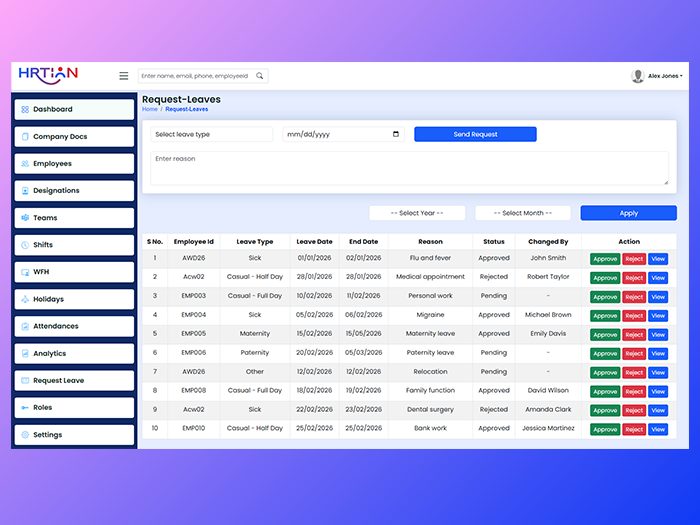Open Analytics from the sidebar
Image resolution: width=700 pixels, height=525 pixels.
coord(74,354)
